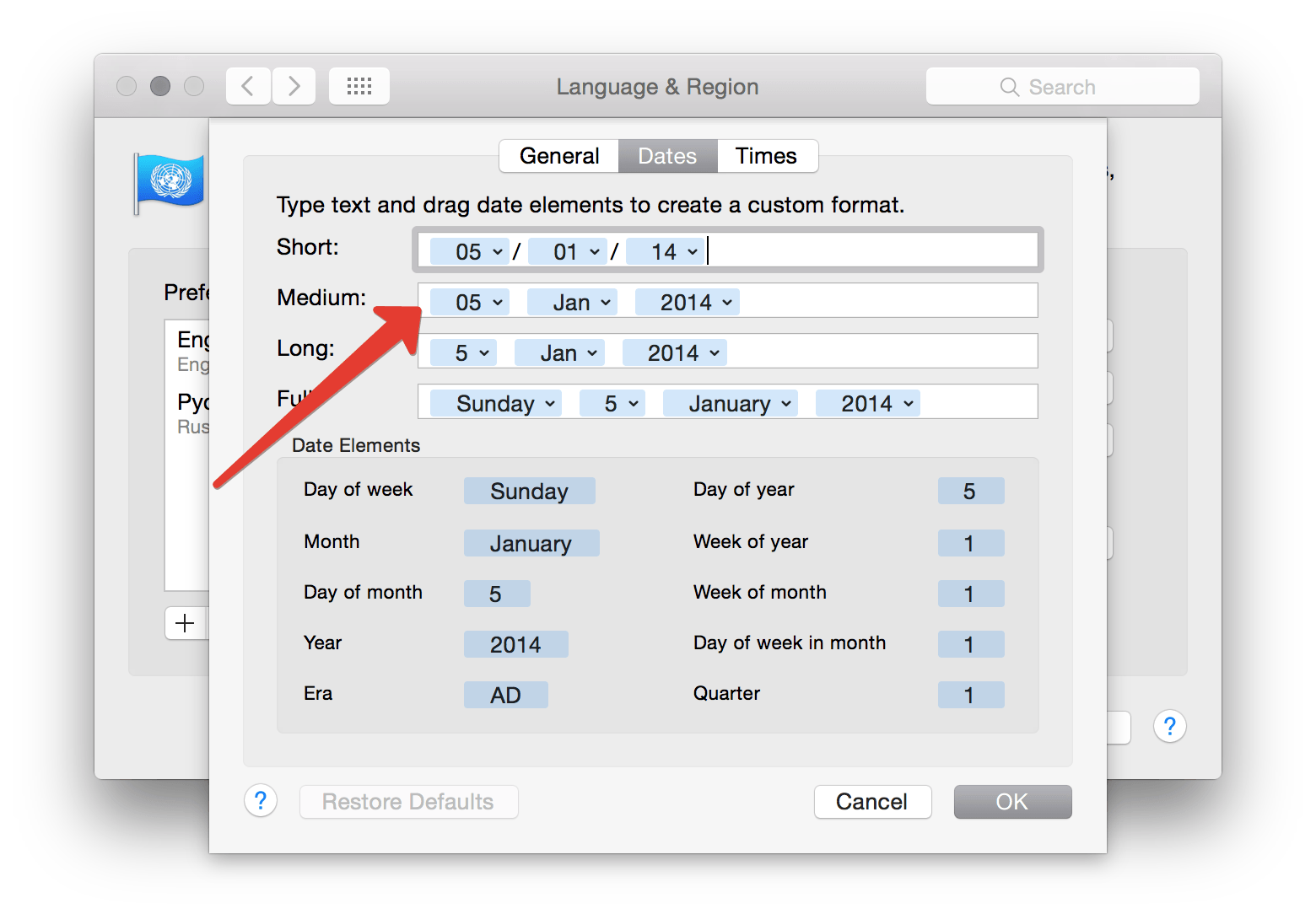Switch to the General tab
The height and width of the screenshot is (914, 1316).
[558, 156]
